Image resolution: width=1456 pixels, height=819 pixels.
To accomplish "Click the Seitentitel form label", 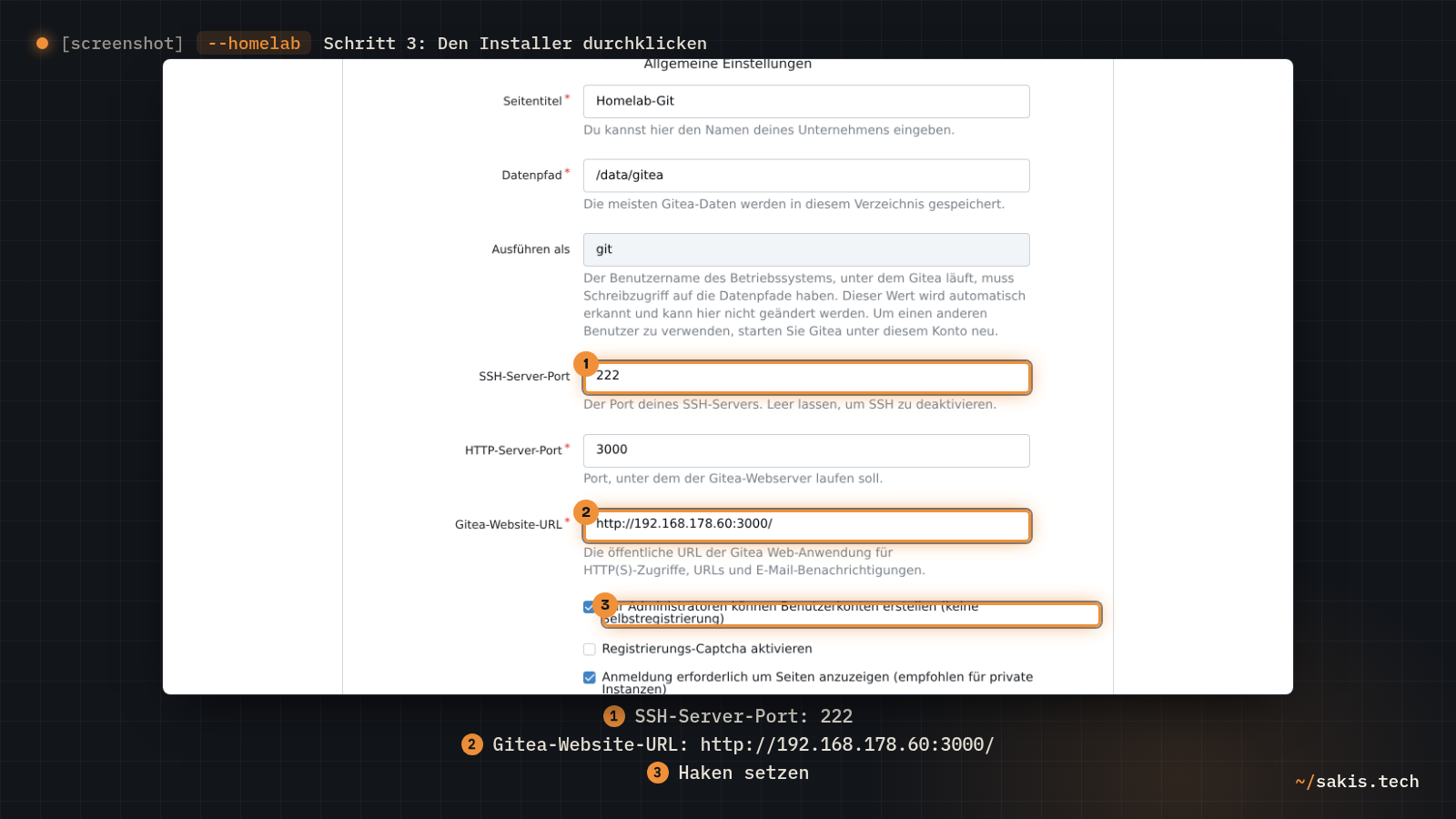I will [532, 101].
